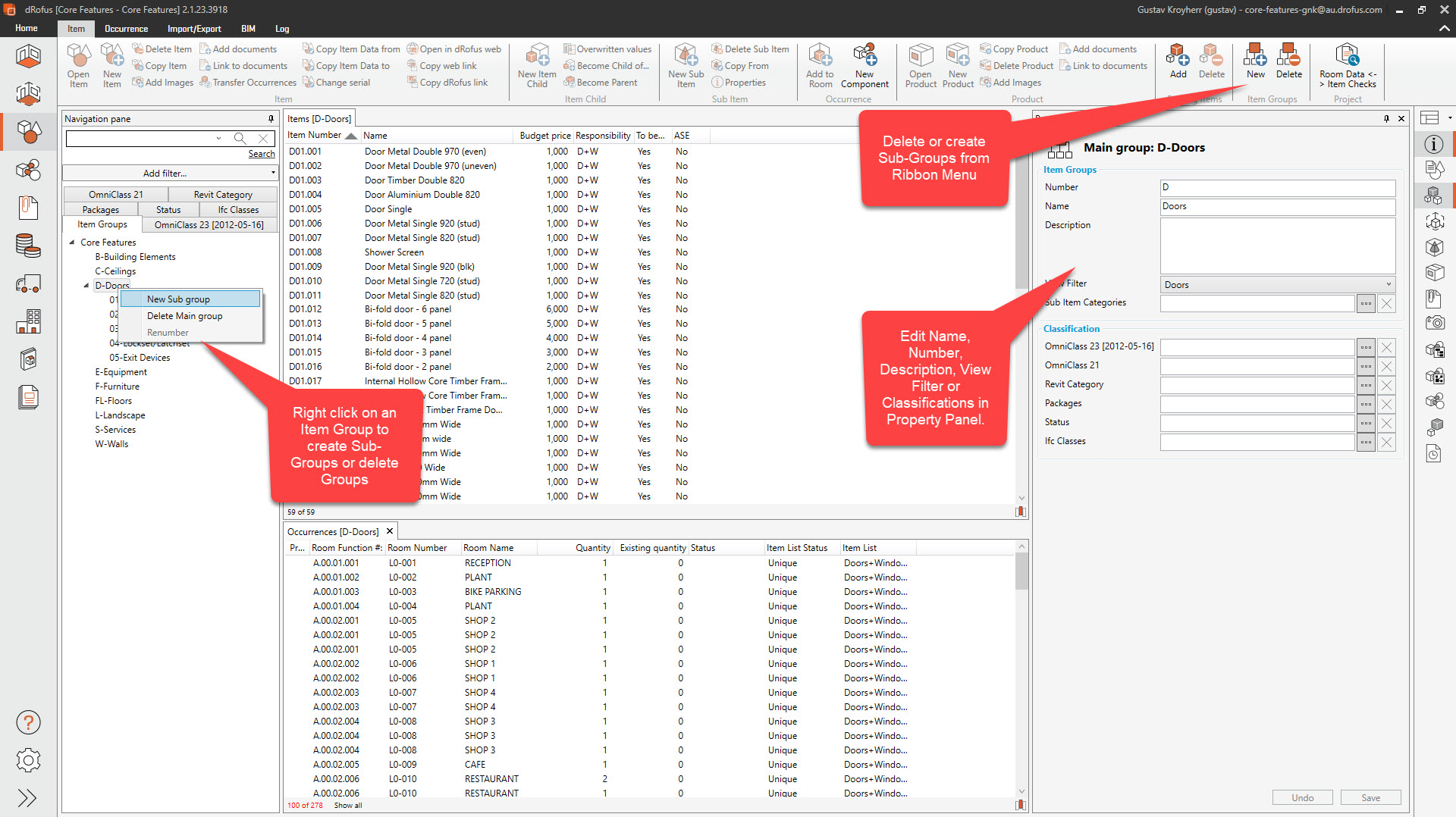Select the truck icon in the left sidebar
This screenshot has height=817, width=1456.
click(x=28, y=283)
